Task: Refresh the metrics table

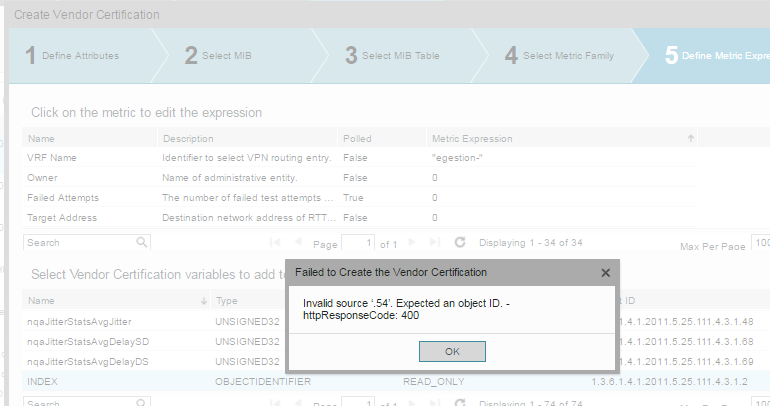Action: point(460,242)
